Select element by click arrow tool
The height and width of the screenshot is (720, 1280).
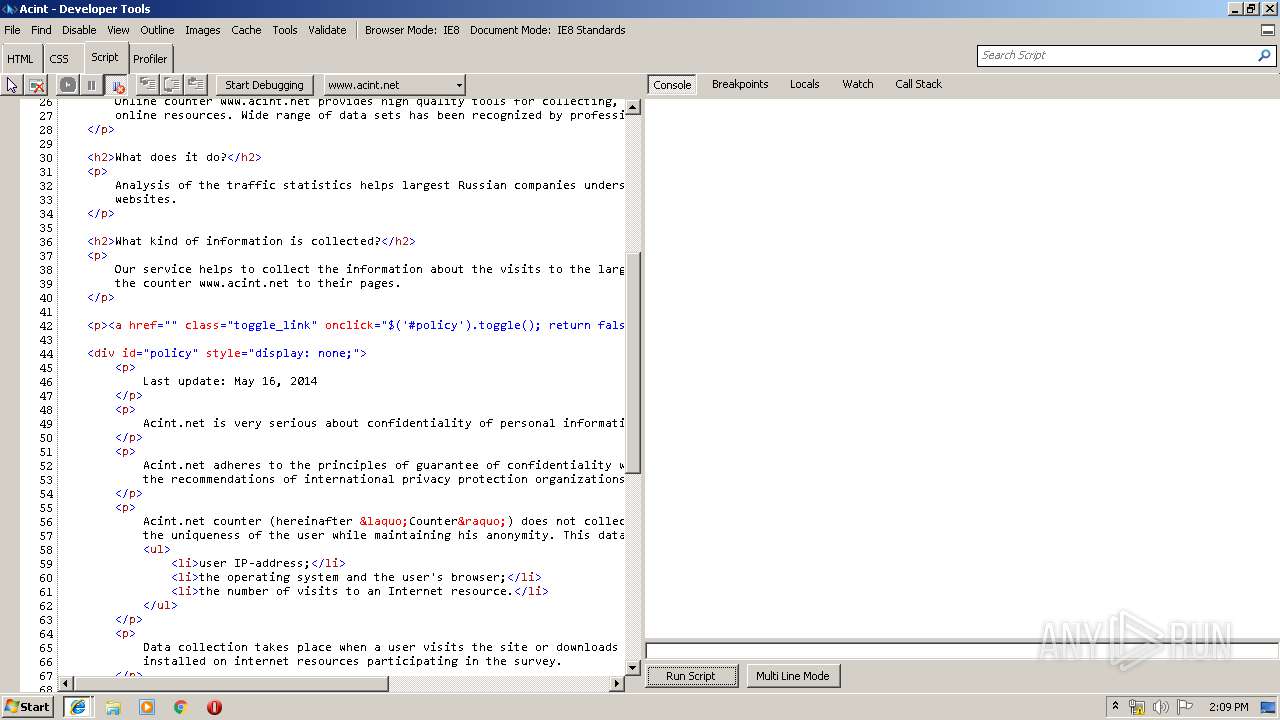[12, 85]
